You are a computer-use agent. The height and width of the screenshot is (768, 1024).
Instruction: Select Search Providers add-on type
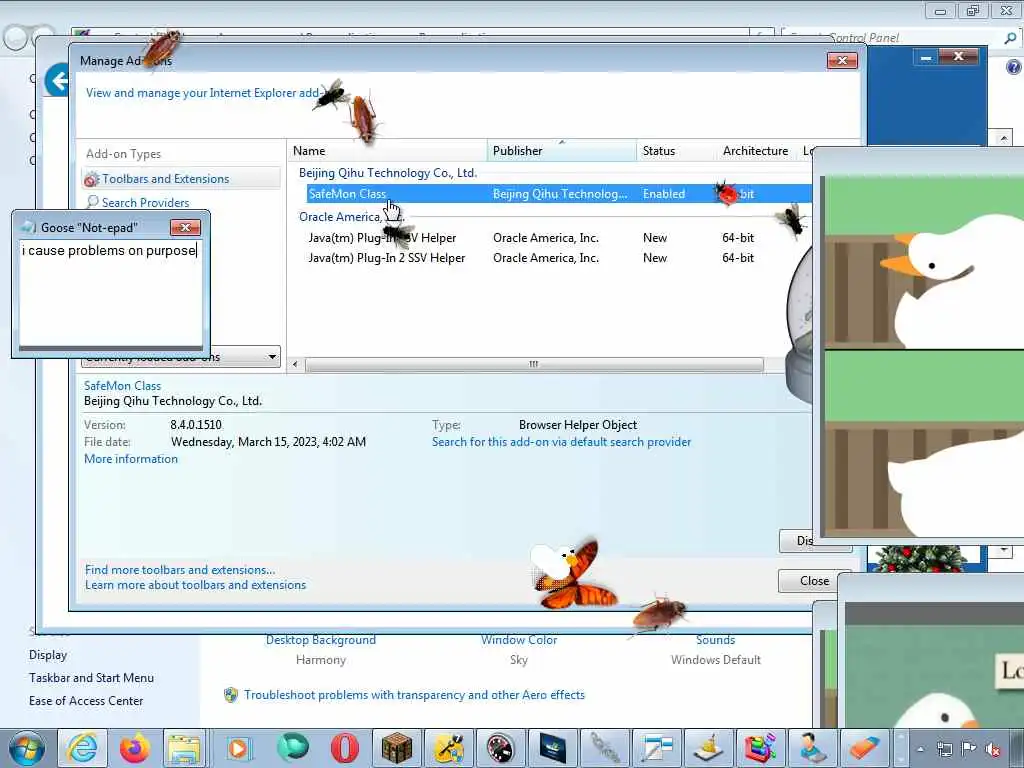pos(146,202)
